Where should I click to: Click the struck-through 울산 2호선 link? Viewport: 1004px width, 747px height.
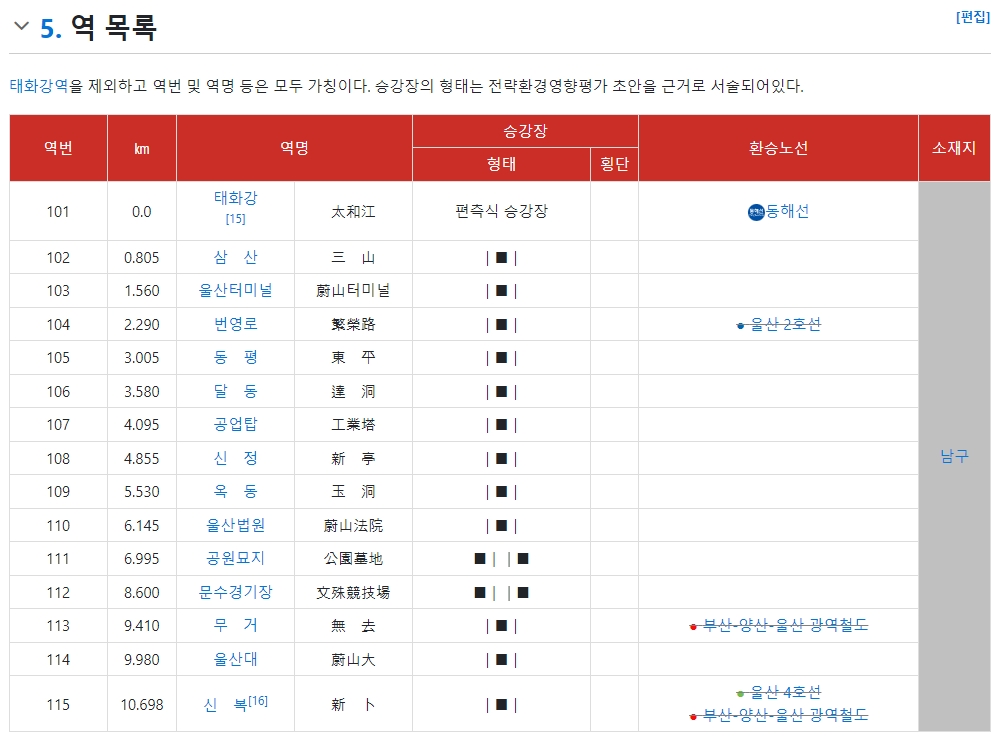(786, 325)
